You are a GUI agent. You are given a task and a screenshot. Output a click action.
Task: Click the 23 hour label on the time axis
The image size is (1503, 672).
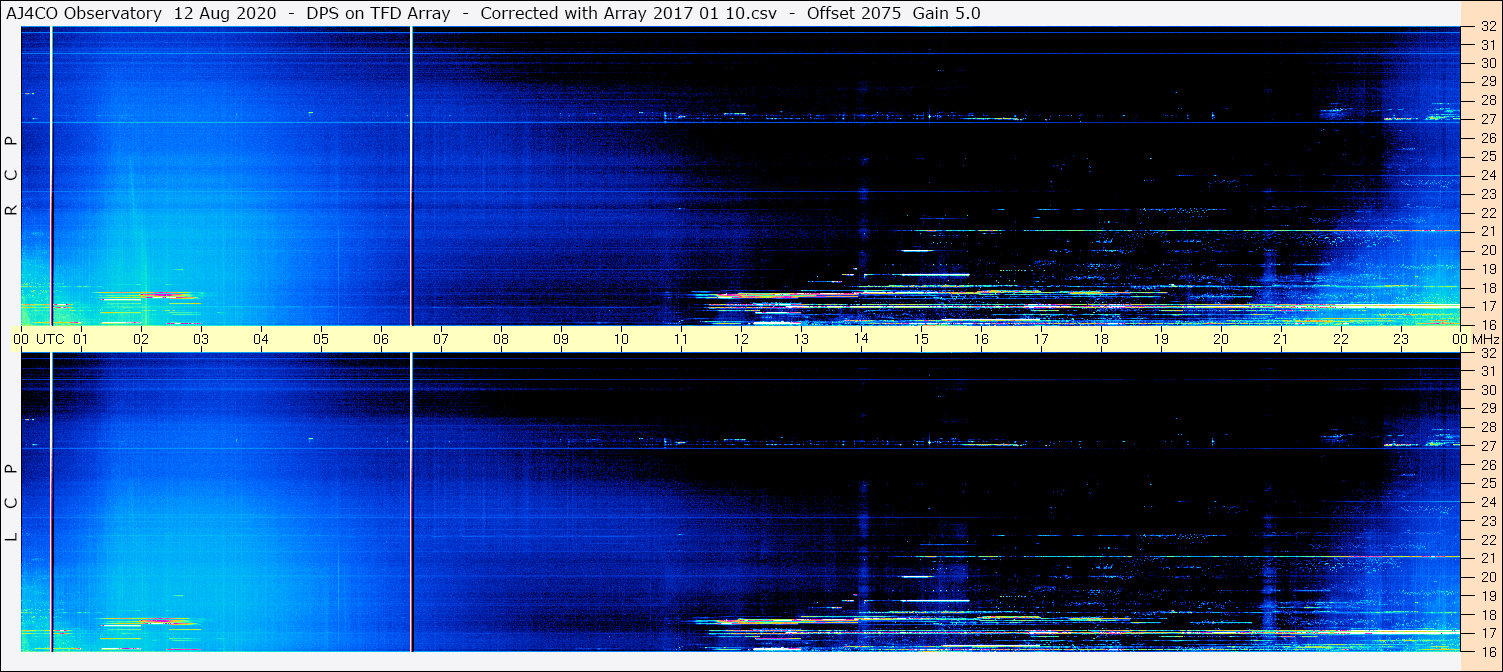1401,339
